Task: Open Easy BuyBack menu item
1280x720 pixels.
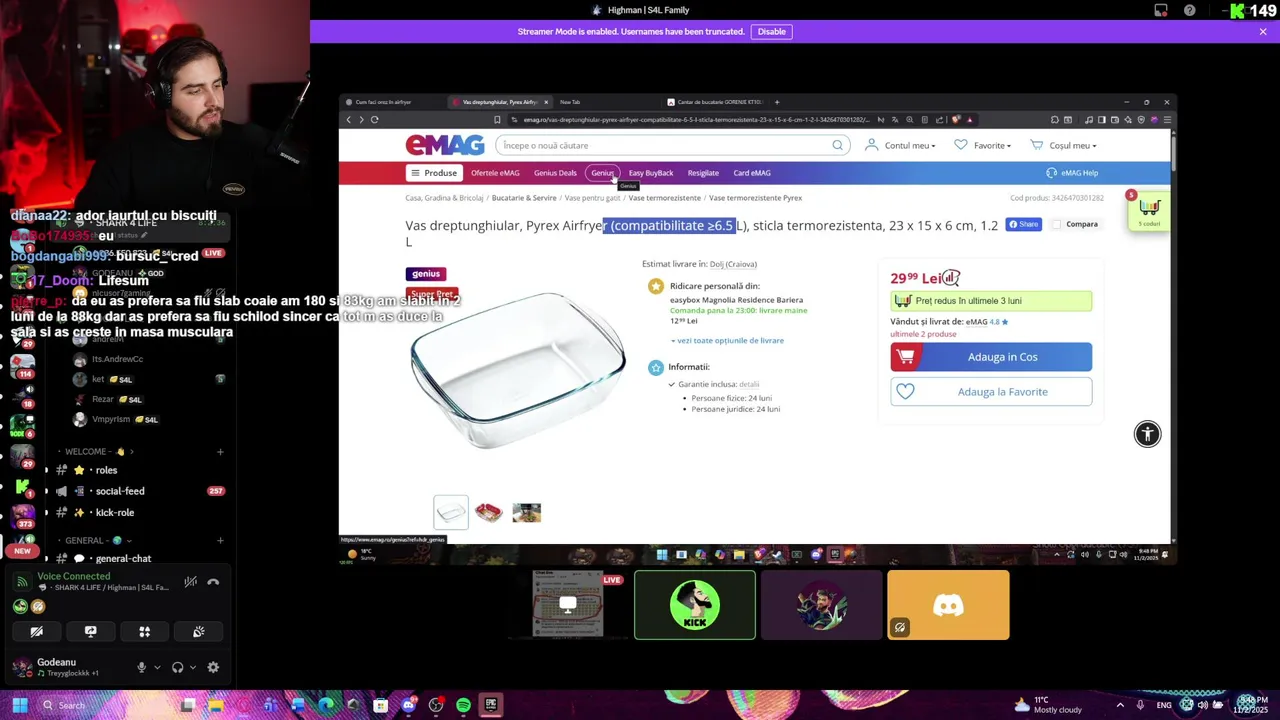Action: (651, 173)
